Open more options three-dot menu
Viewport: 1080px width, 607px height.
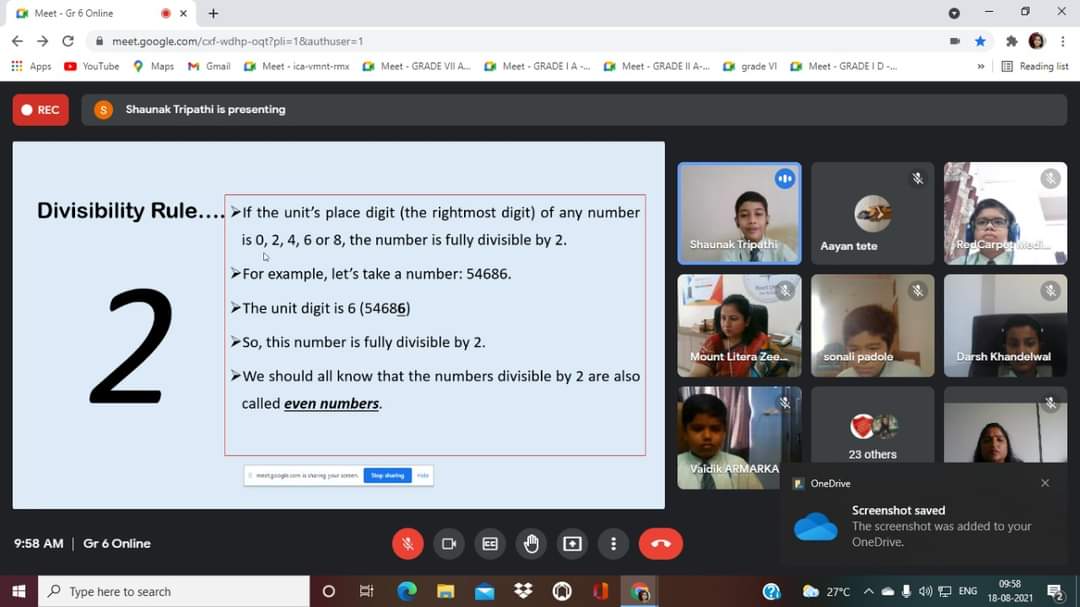pos(613,544)
